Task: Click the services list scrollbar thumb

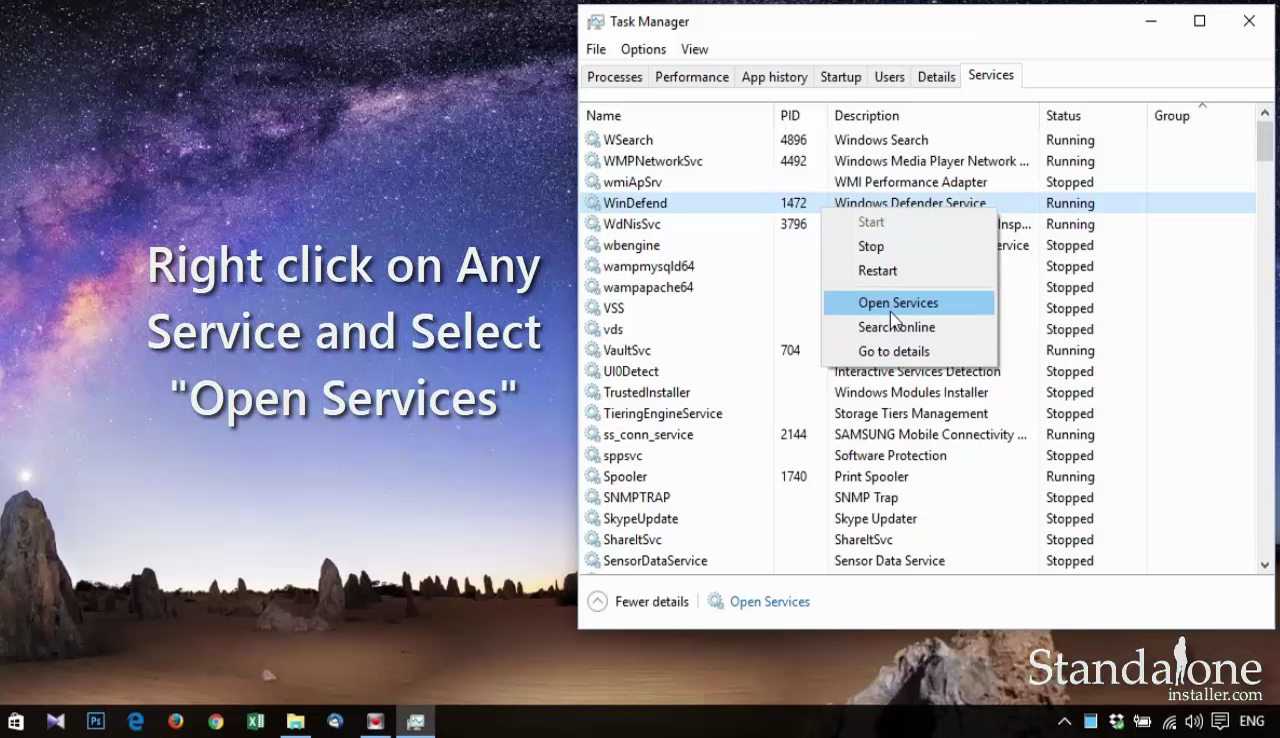Action: (x=1265, y=142)
